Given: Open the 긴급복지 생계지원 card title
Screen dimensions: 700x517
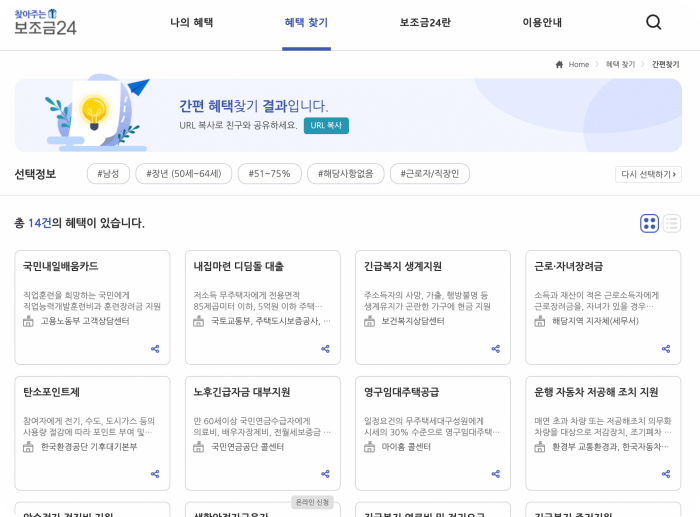Looking at the screenshot, I should (403, 267).
